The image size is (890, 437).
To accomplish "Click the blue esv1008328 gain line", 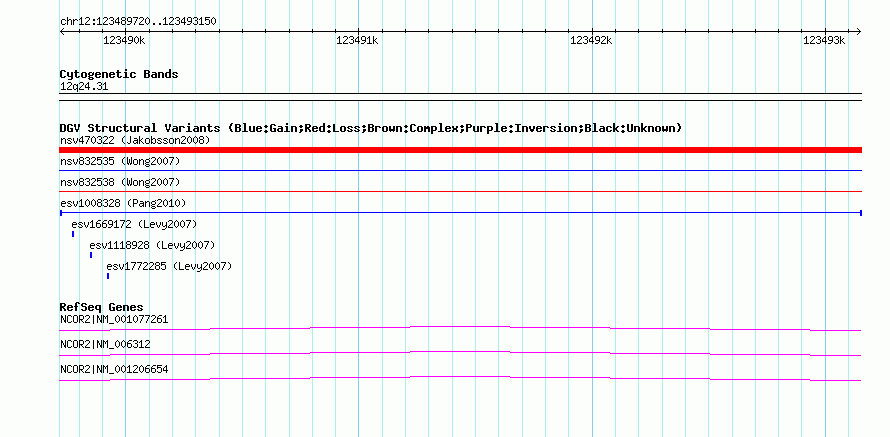I will click(x=460, y=212).
